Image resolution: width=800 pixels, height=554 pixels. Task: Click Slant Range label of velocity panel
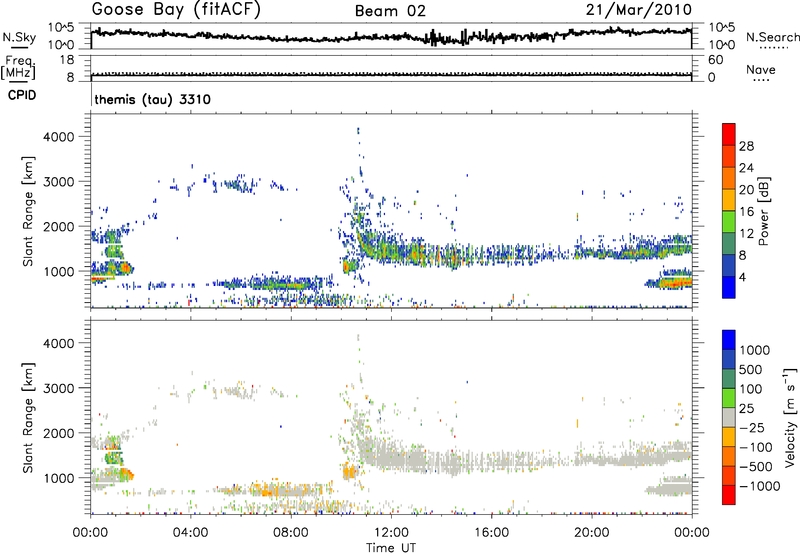tap(28, 418)
